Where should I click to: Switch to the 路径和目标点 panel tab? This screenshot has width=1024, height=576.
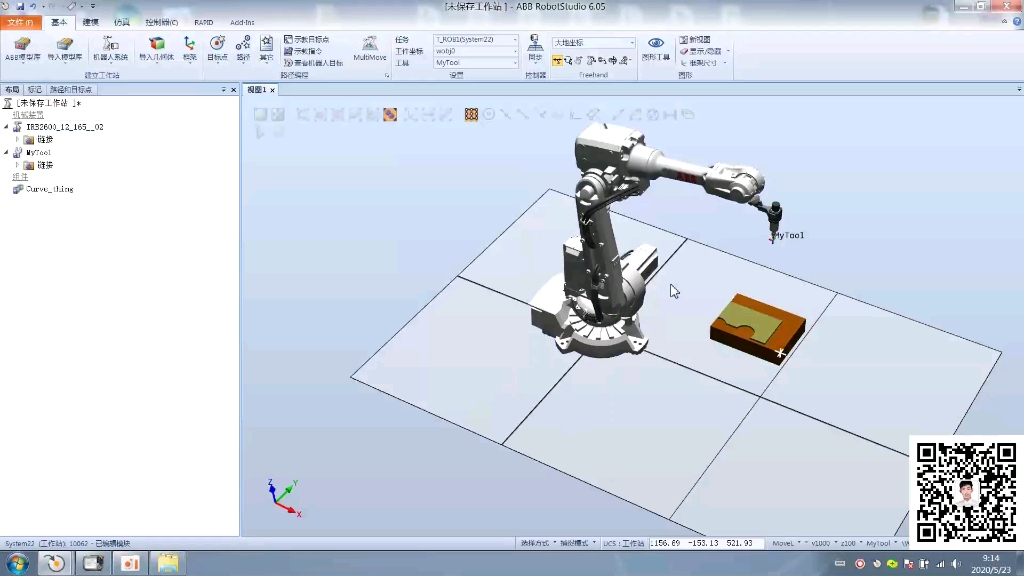tap(70, 90)
